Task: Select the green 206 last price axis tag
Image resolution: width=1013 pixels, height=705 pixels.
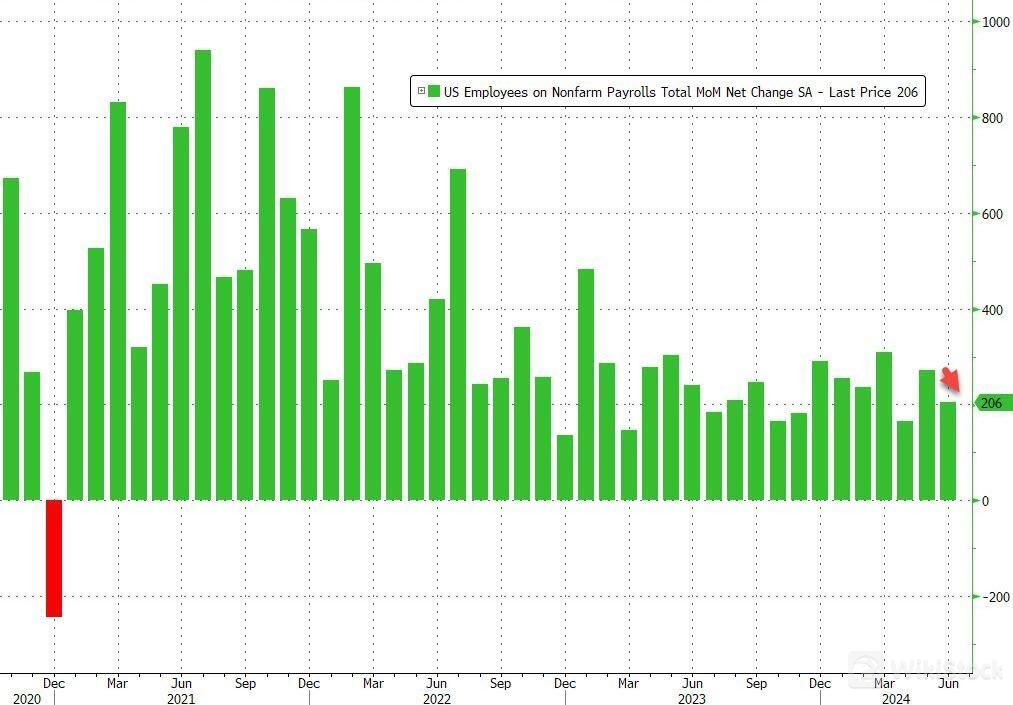Action: pos(992,403)
